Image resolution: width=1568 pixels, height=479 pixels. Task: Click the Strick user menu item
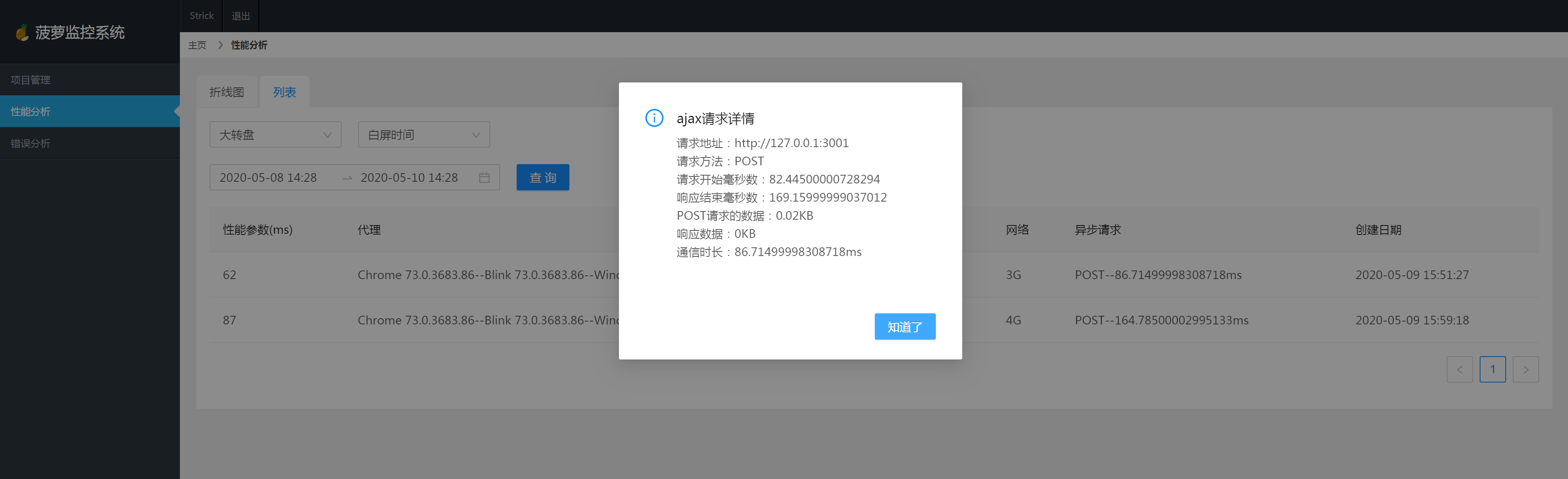pyautogui.click(x=201, y=16)
